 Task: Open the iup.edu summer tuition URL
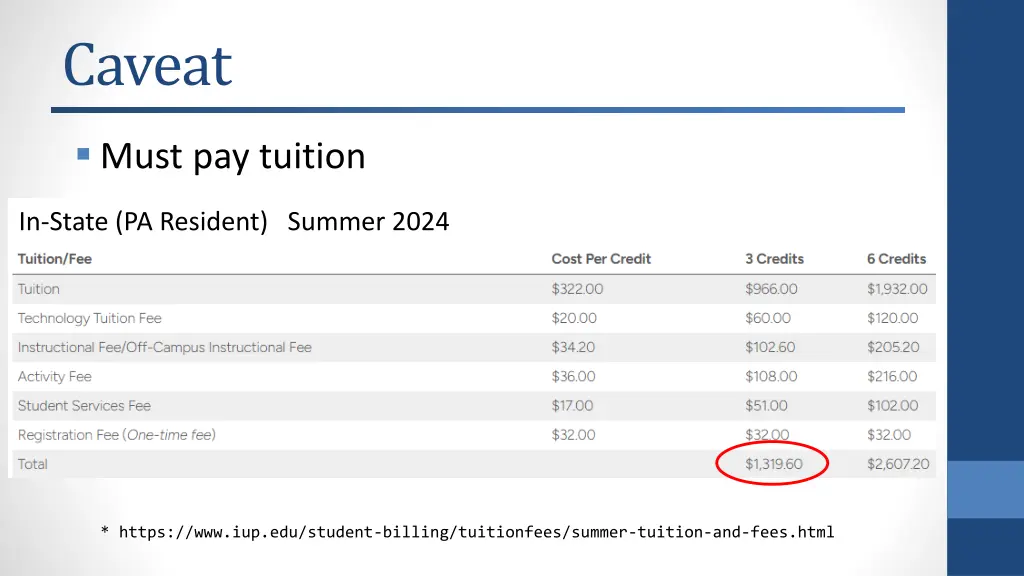tap(476, 532)
